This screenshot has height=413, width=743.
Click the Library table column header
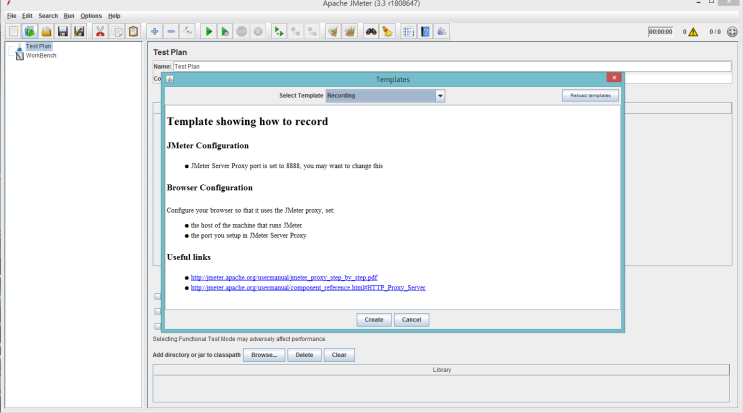441,370
